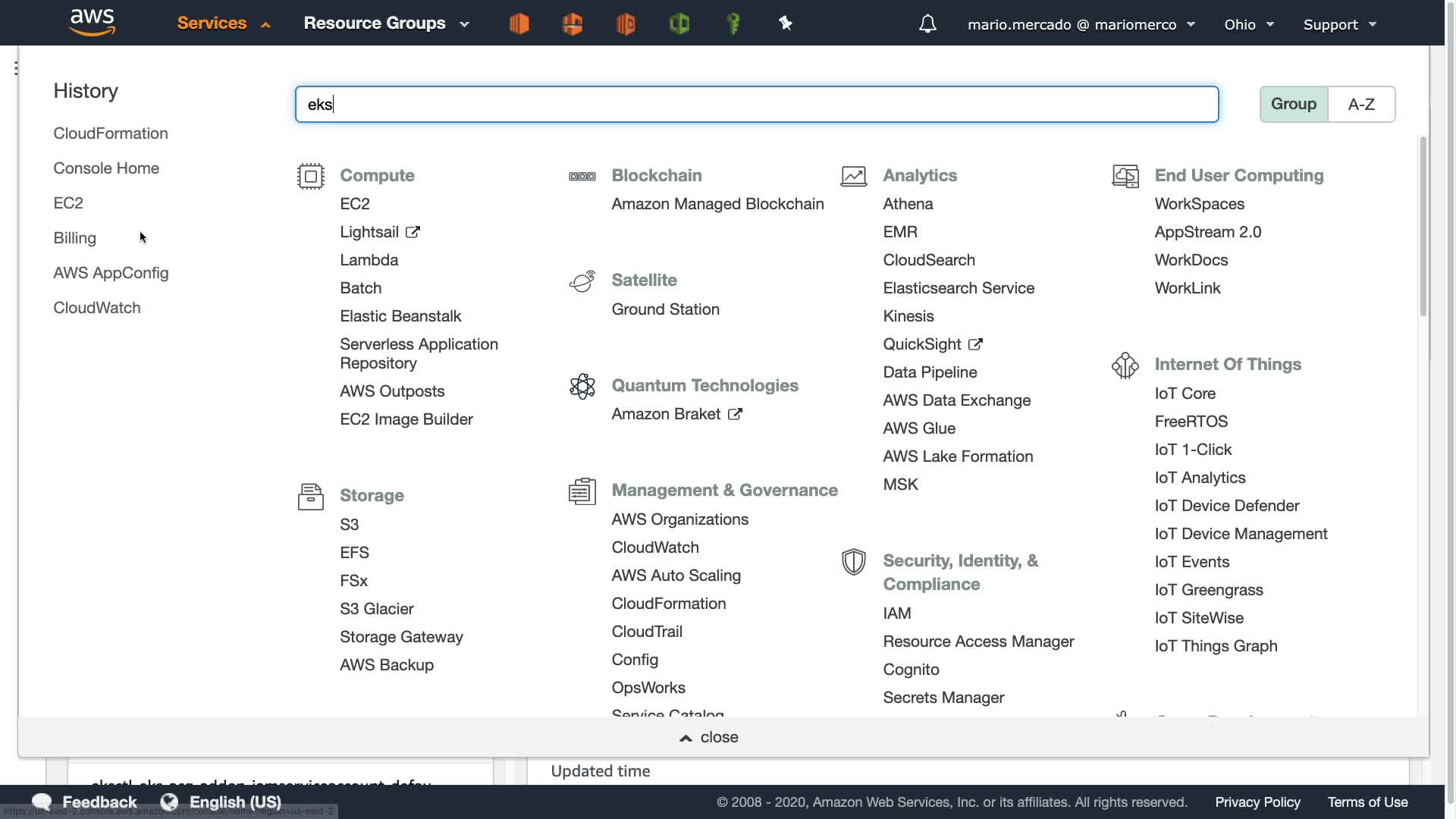Open Lambda from the Compute list
The width and height of the screenshot is (1456, 819).
coord(369,260)
